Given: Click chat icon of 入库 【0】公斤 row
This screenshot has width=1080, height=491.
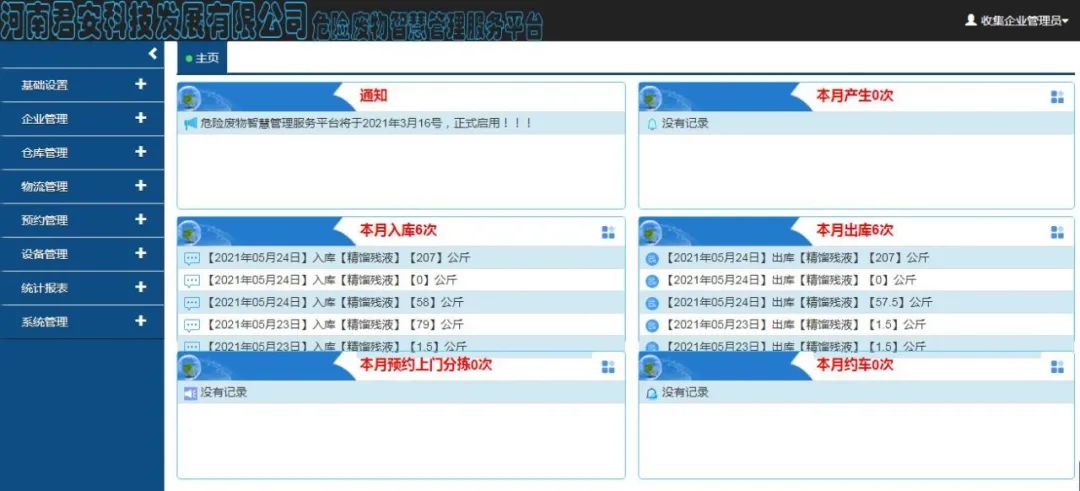Looking at the screenshot, I should pos(192,281).
